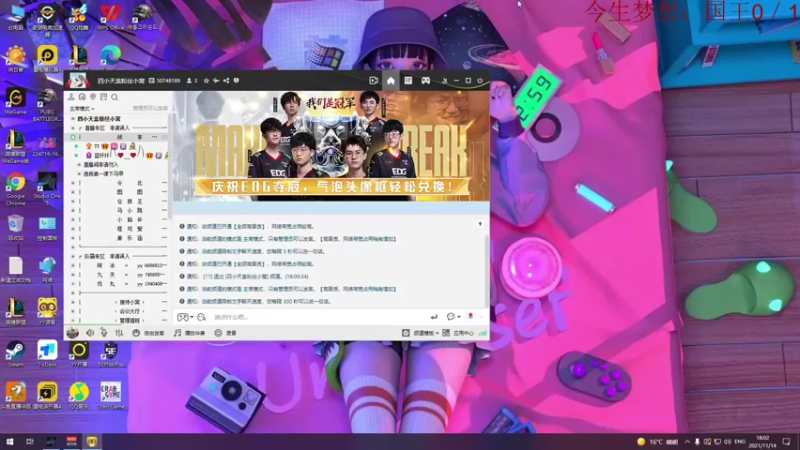Collapse the 直播专区 section expander

(73, 128)
